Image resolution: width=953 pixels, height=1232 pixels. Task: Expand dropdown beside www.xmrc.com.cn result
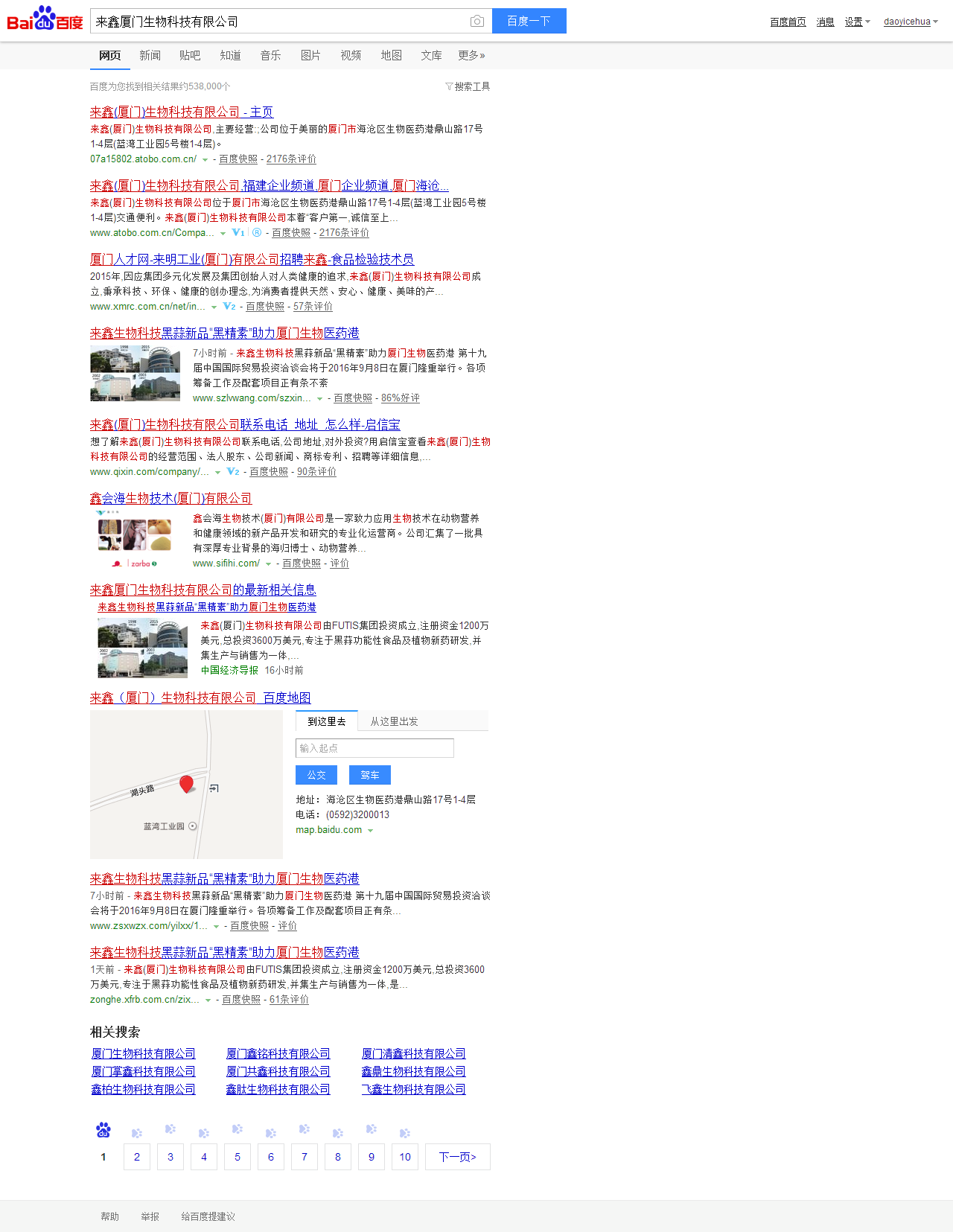214,307
